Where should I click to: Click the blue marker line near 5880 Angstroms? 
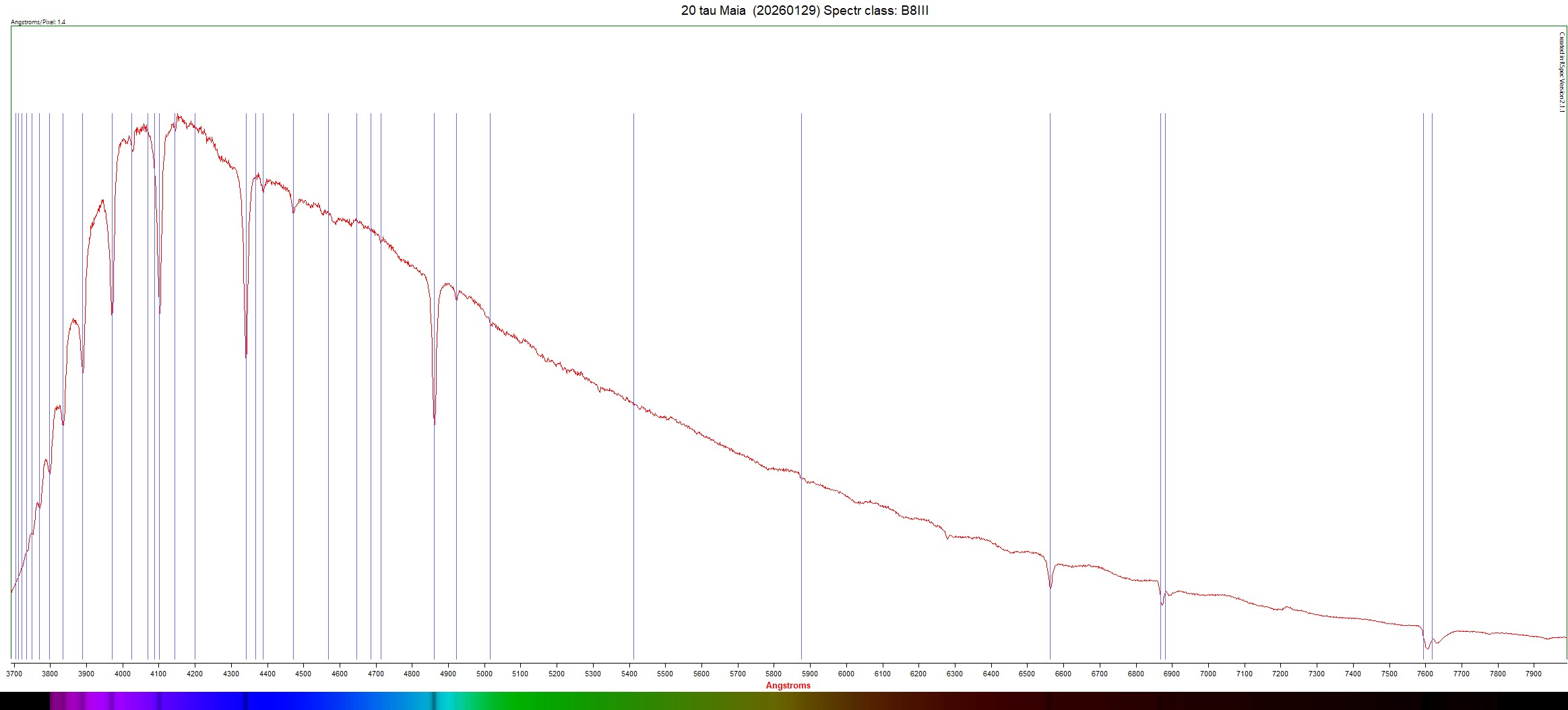tap(801, 269)
